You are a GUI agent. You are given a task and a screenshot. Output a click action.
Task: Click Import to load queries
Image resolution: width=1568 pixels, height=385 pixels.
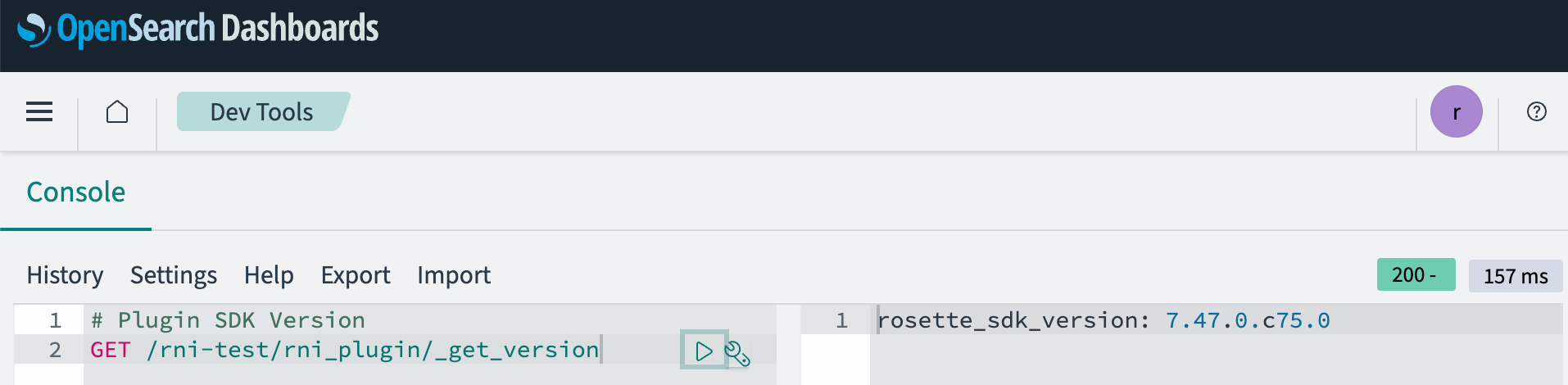(454, 275)
